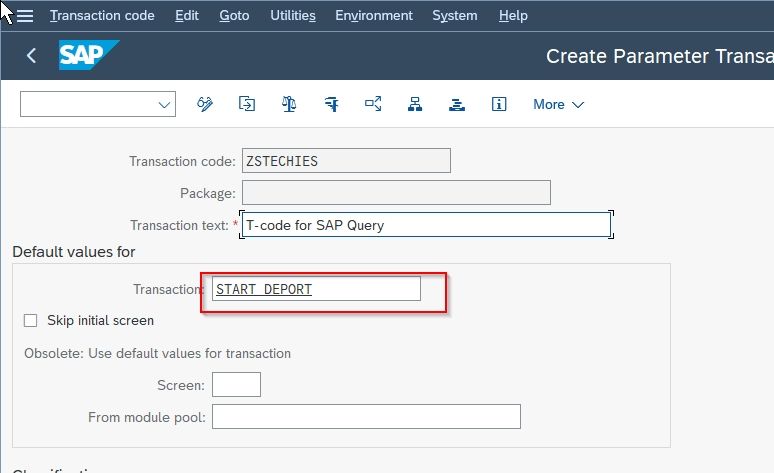Click the 'Default values for' heading
Image resolution: width=774 pixels, height=473 pixels.
pos(74,252)
